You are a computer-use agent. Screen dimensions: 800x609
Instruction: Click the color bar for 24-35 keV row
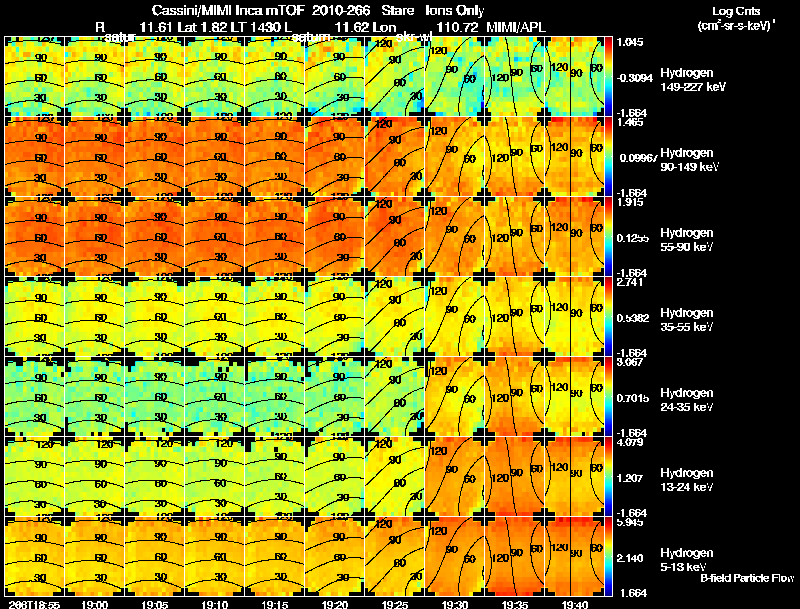pos(608,397)
